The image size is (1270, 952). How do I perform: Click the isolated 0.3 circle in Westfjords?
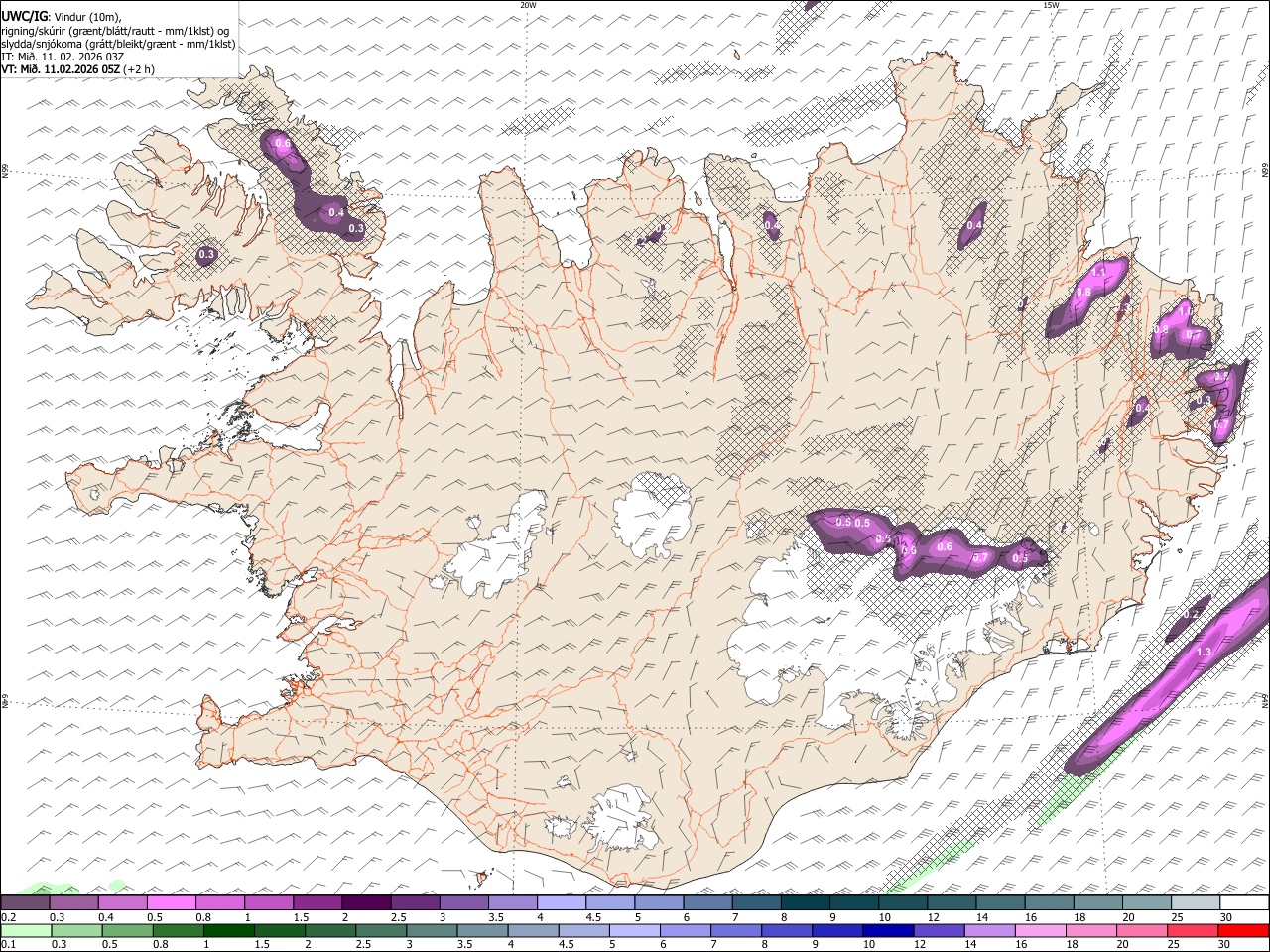pos(206,255)
